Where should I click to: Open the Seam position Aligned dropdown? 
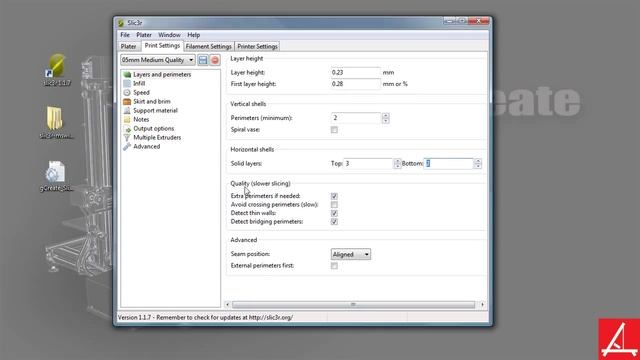351,254
